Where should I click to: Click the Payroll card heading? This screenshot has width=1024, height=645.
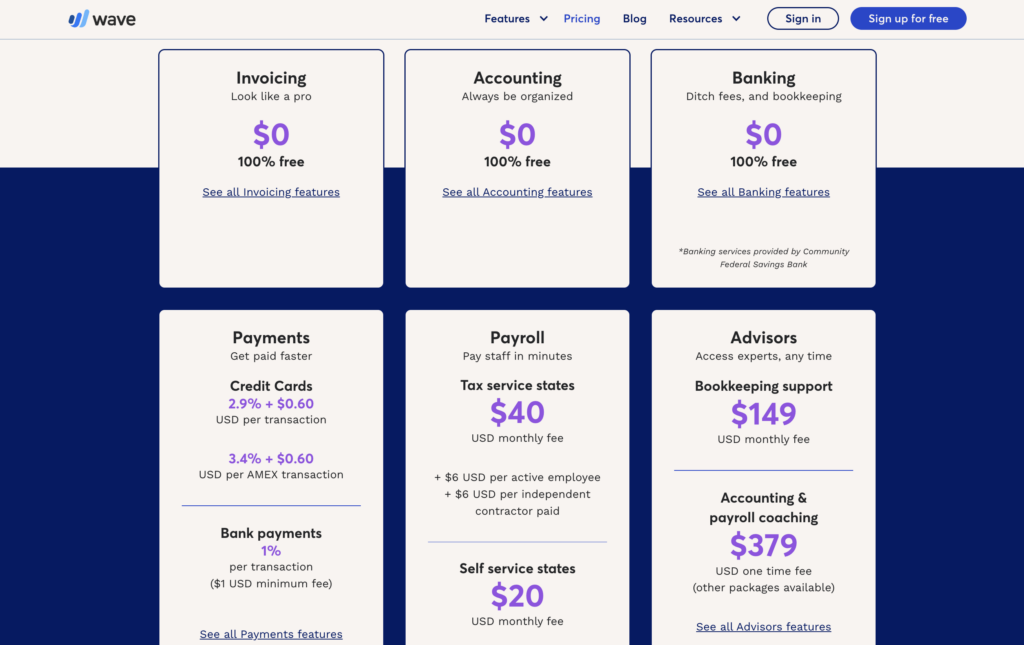click(x=517, y=338)
